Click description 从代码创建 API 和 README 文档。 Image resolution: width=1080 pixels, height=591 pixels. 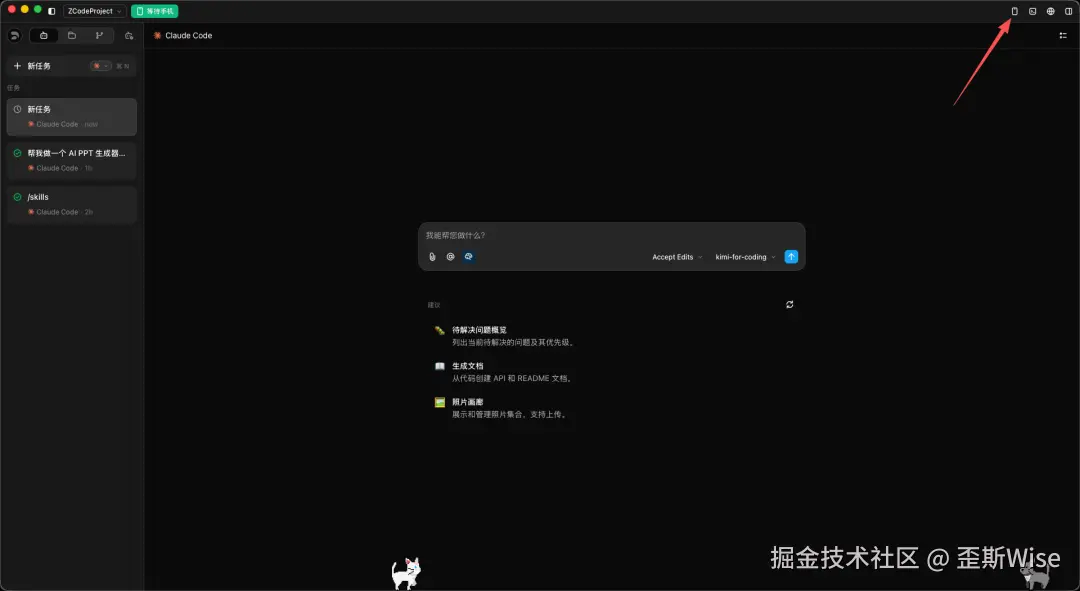512,378
